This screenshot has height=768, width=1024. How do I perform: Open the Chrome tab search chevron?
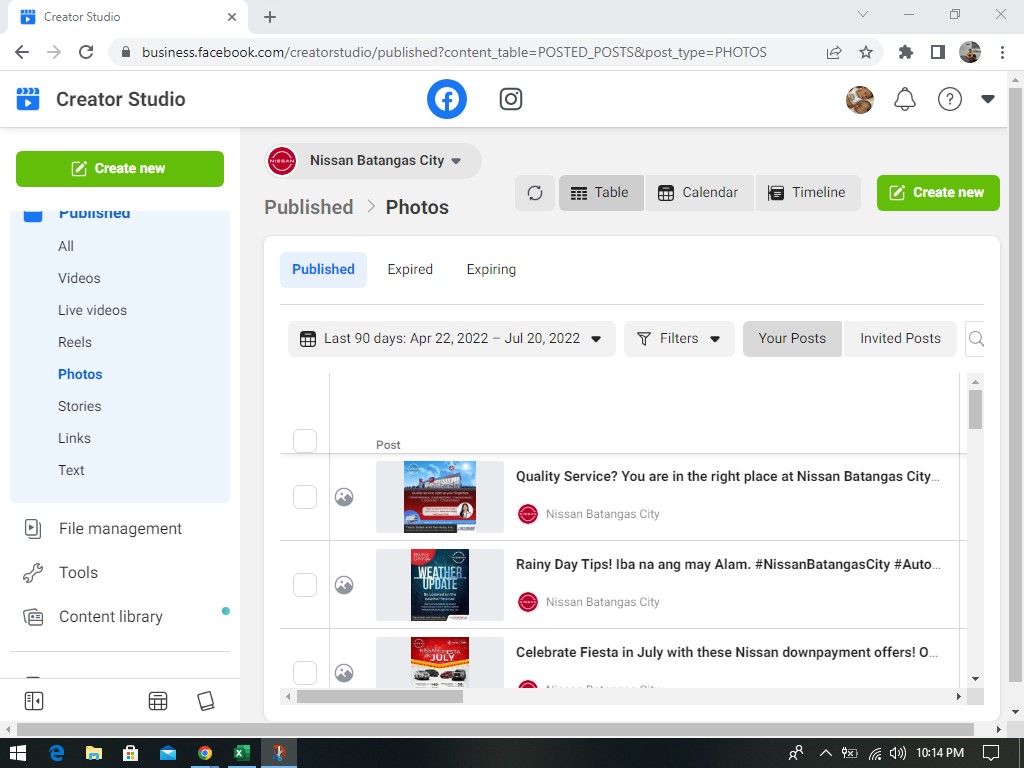pos(863,14)
